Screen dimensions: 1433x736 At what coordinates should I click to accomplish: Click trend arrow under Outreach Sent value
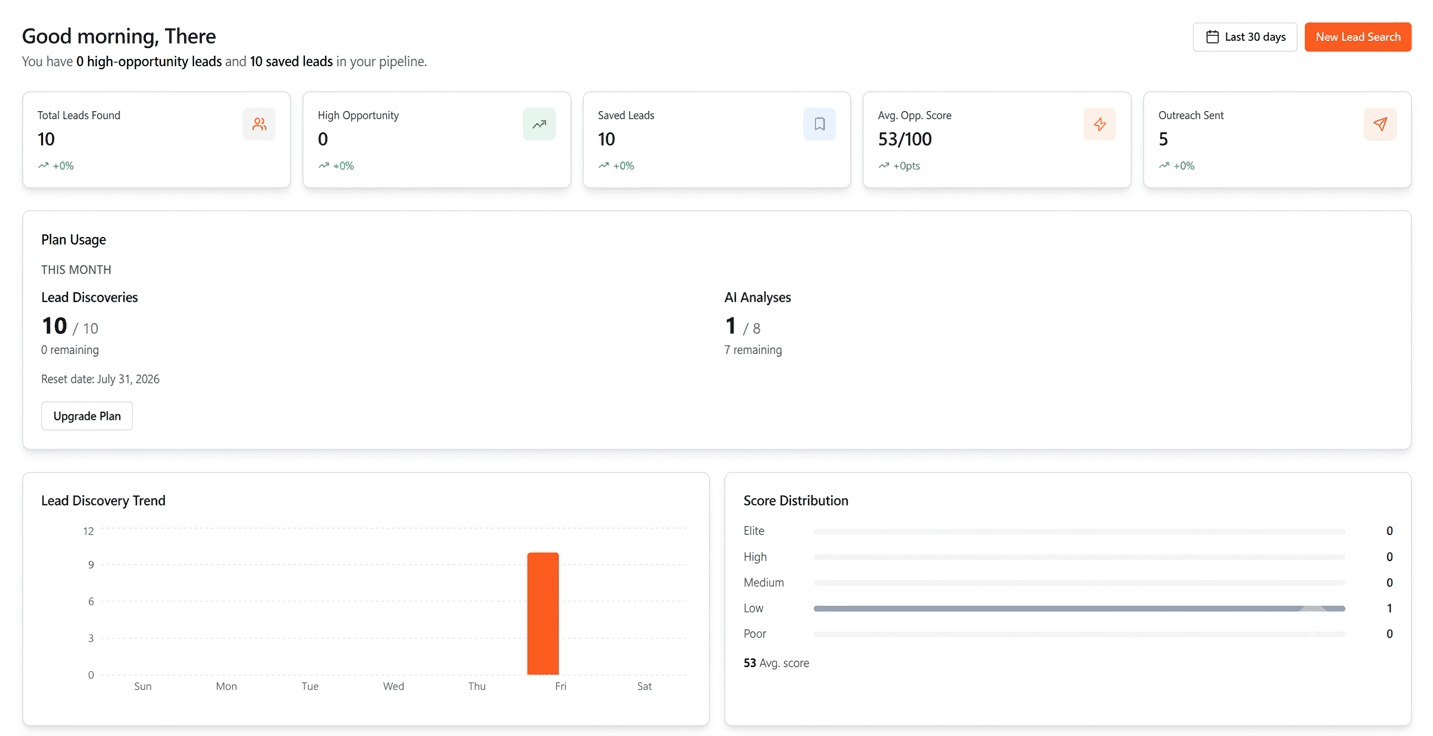(x=1164, y=166)
